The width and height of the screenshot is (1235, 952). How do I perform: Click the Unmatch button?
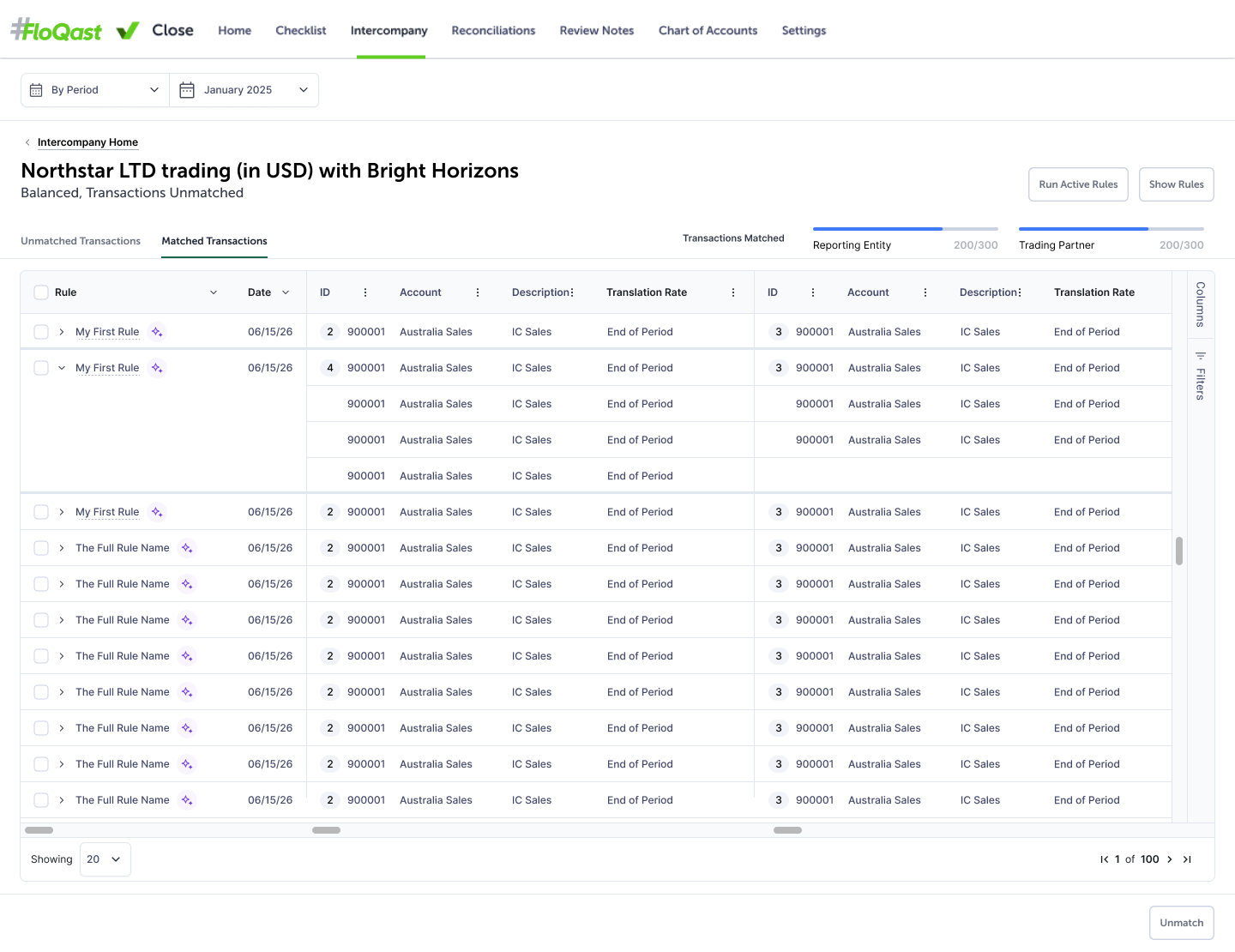(1182, 923)
